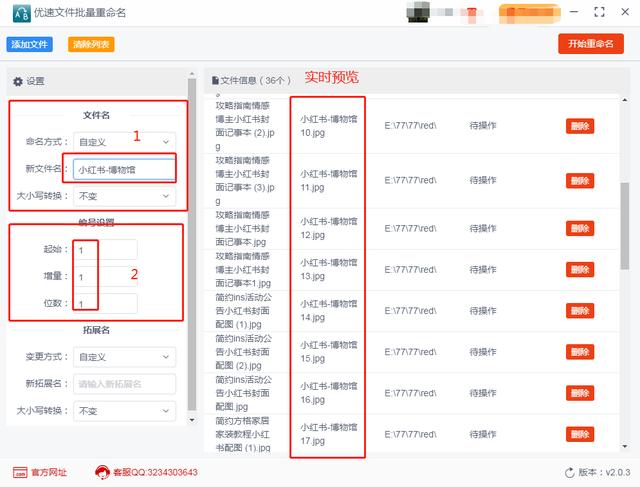Click file list scroll down arrow
Image resolution: width=640 pixels, height=487 pixels.
(x=625, y=447)
